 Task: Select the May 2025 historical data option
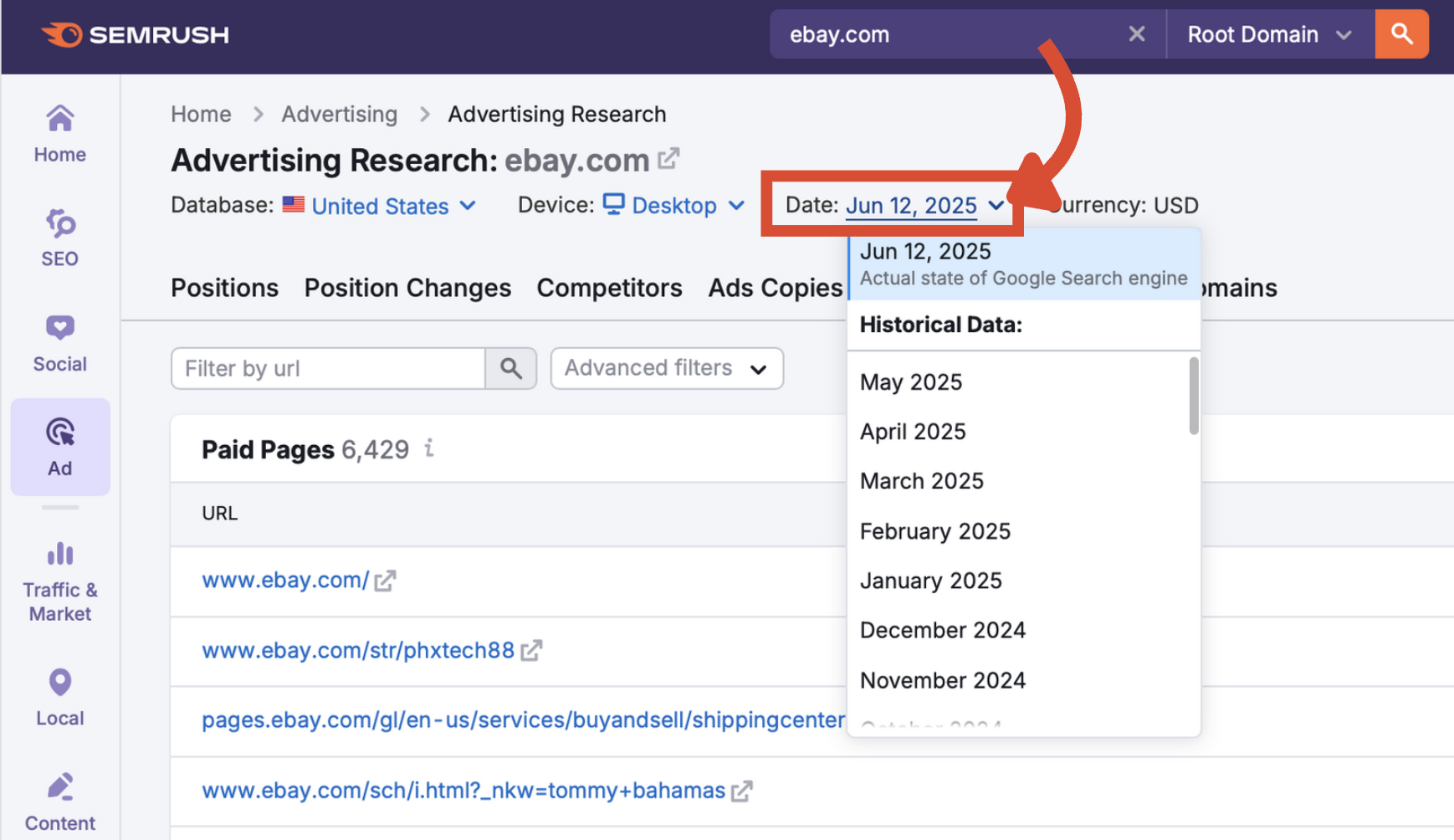click(x=911, y=382)
